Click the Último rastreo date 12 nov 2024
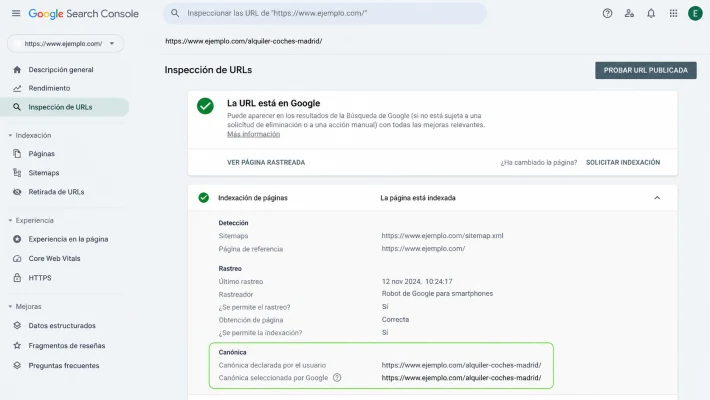 pyautogui.click(x=417, y=281)
